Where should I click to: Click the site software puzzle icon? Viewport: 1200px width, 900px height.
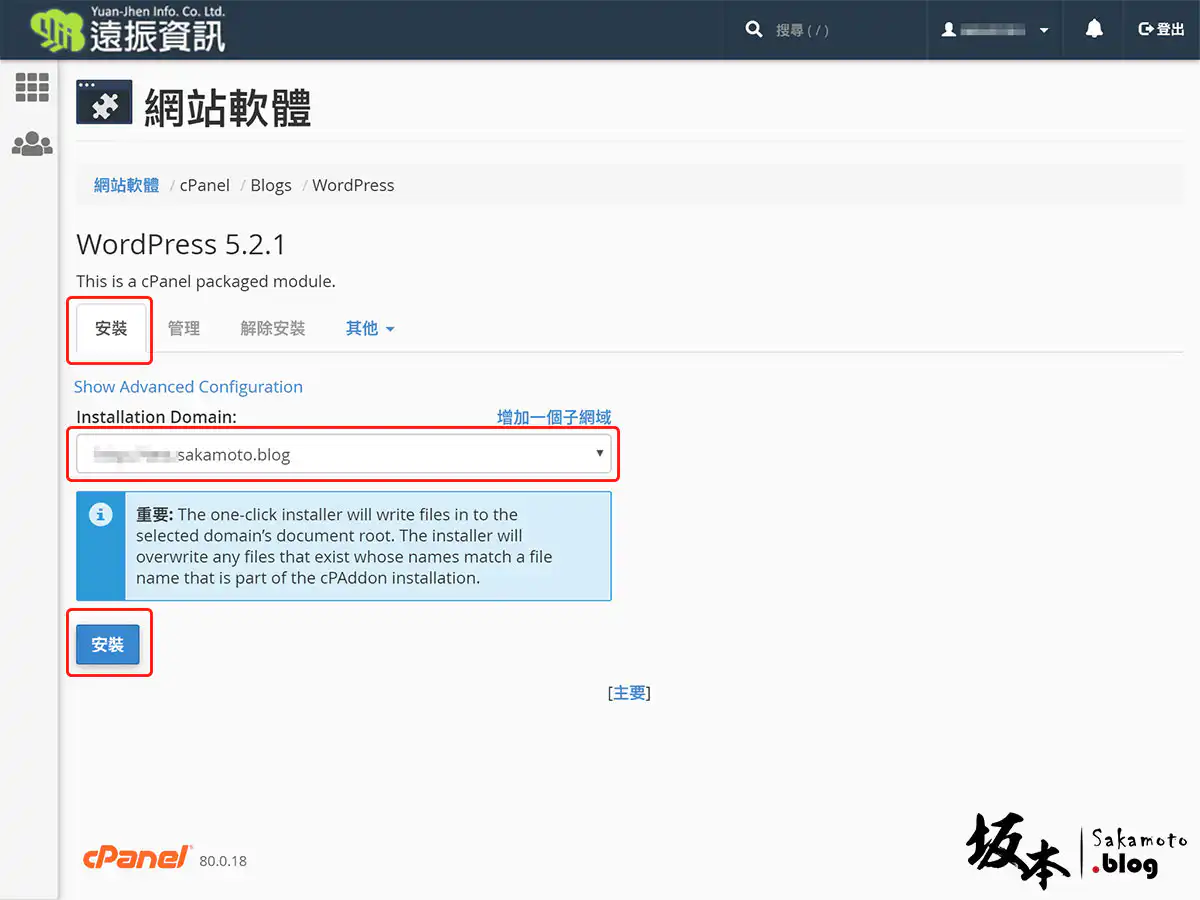(104, 102)
